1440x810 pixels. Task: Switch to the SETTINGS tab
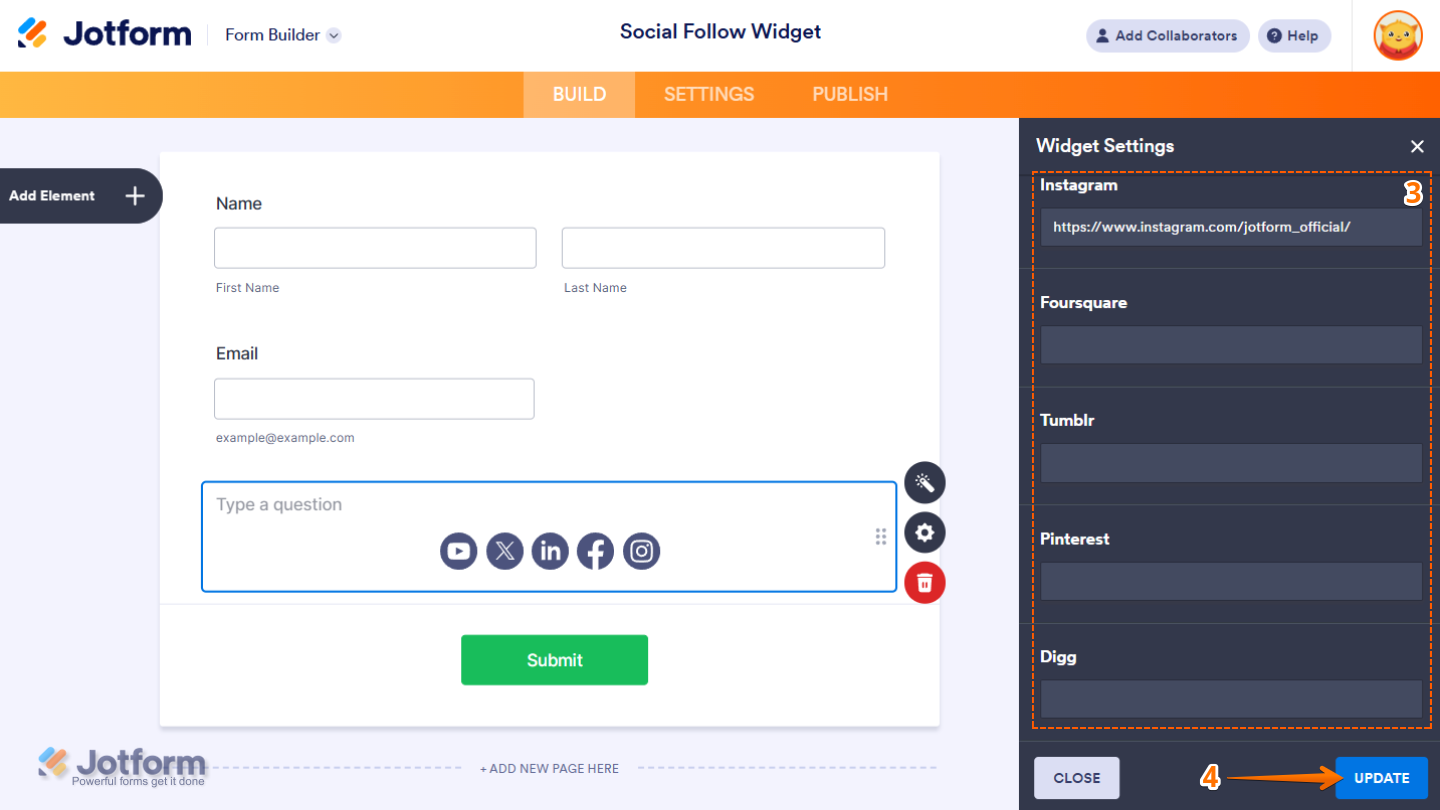708,94
